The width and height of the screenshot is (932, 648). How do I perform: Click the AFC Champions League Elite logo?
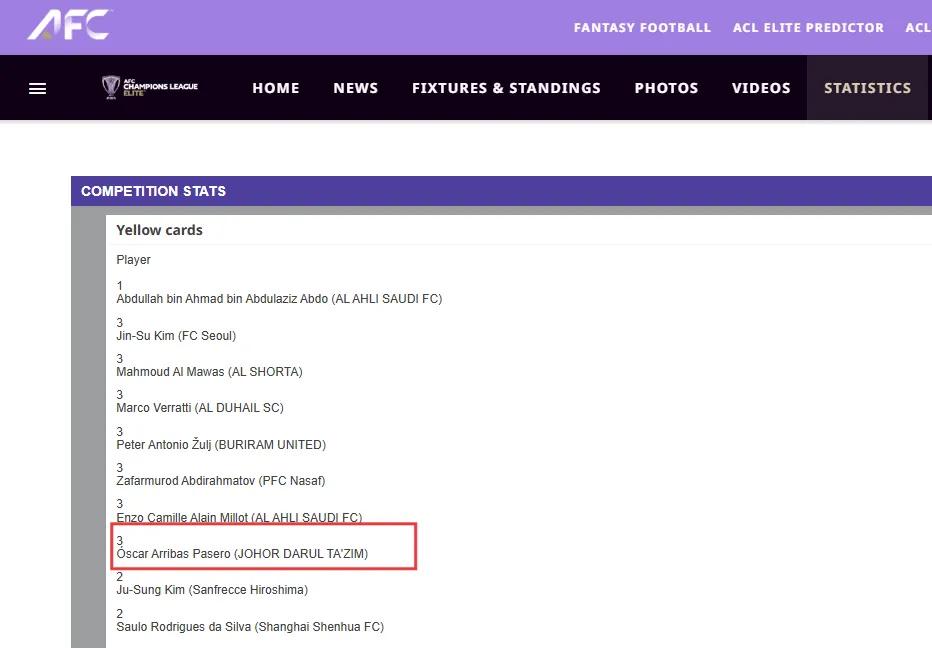pyautogui.click(x=150, y=88)
